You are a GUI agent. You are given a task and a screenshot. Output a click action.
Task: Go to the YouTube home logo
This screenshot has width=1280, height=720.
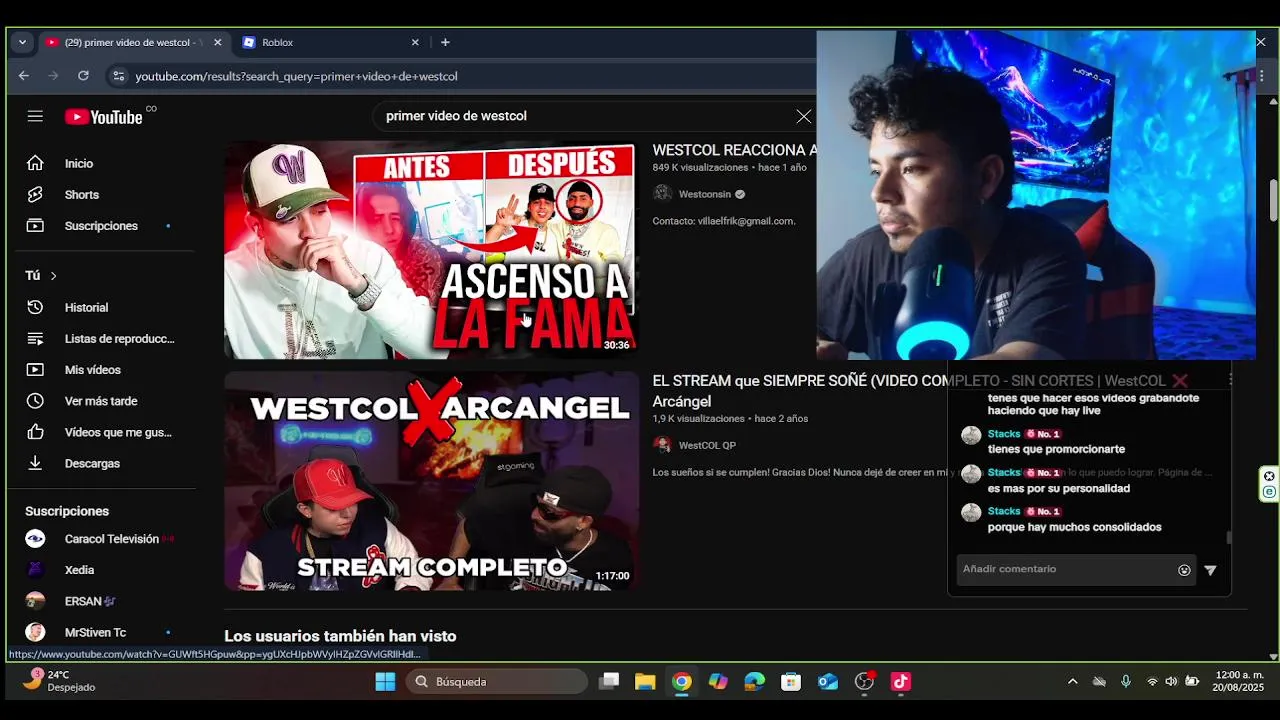104,117
